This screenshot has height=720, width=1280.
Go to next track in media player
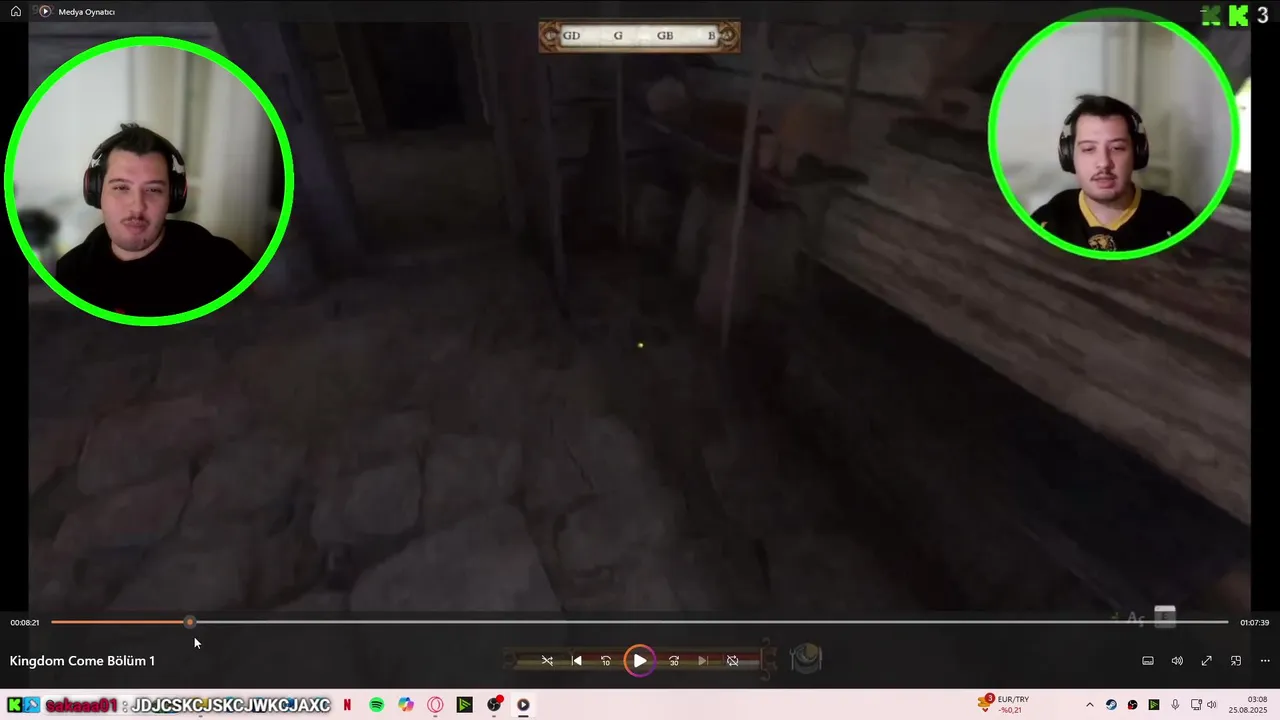(x=703, y=661)
